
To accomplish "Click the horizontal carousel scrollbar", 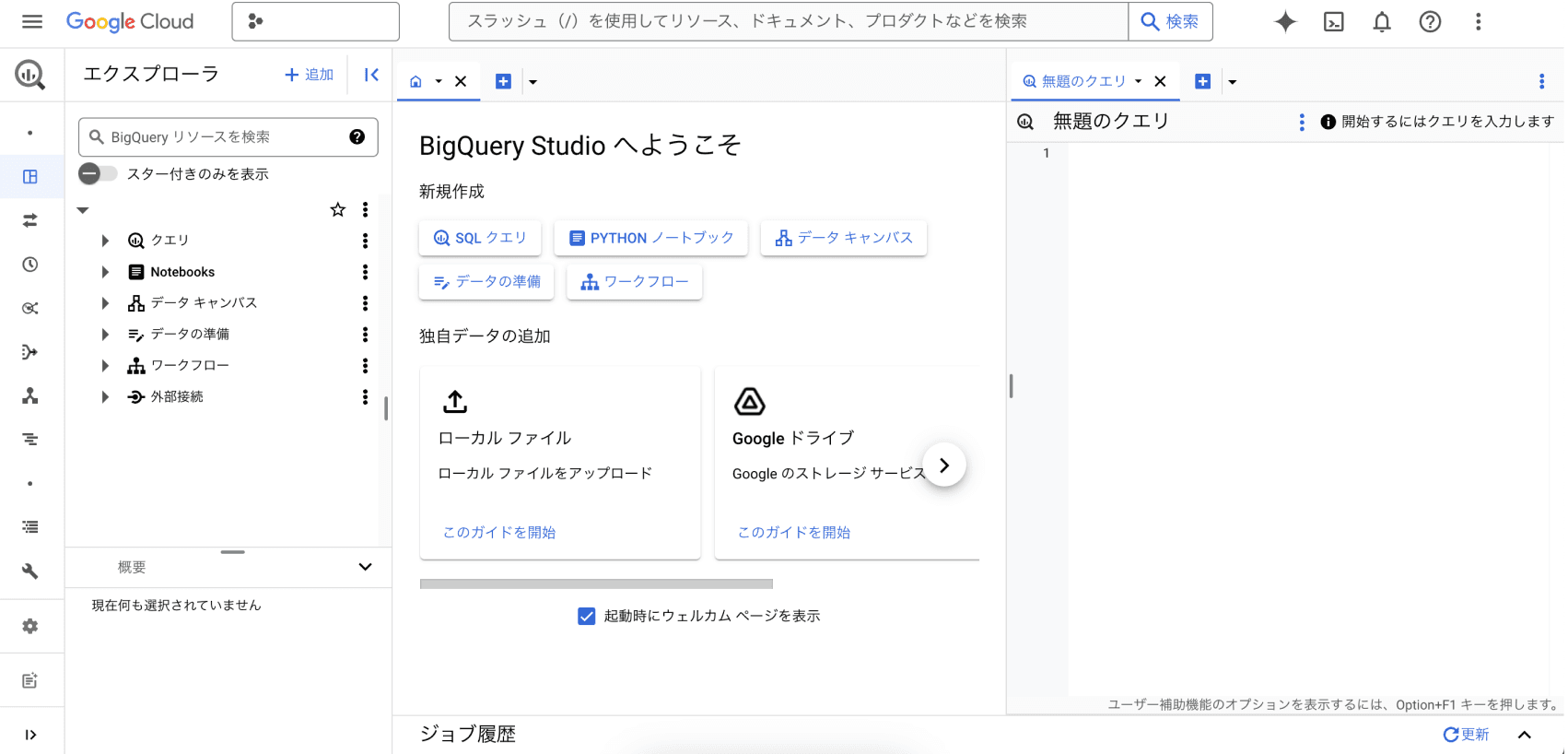I will [x=596, y=583].
